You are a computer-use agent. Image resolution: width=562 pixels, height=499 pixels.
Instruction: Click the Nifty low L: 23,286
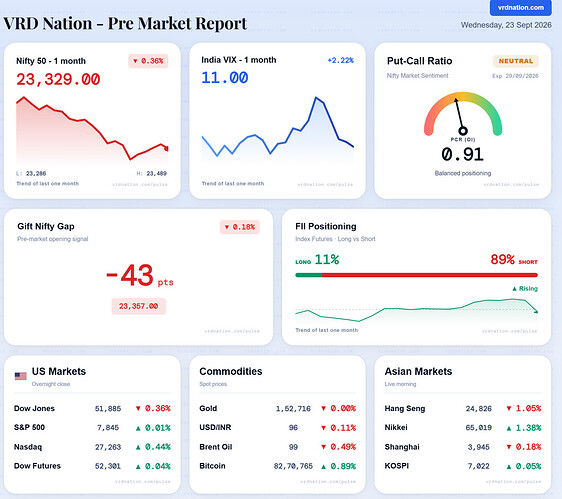tap(31, 174)
